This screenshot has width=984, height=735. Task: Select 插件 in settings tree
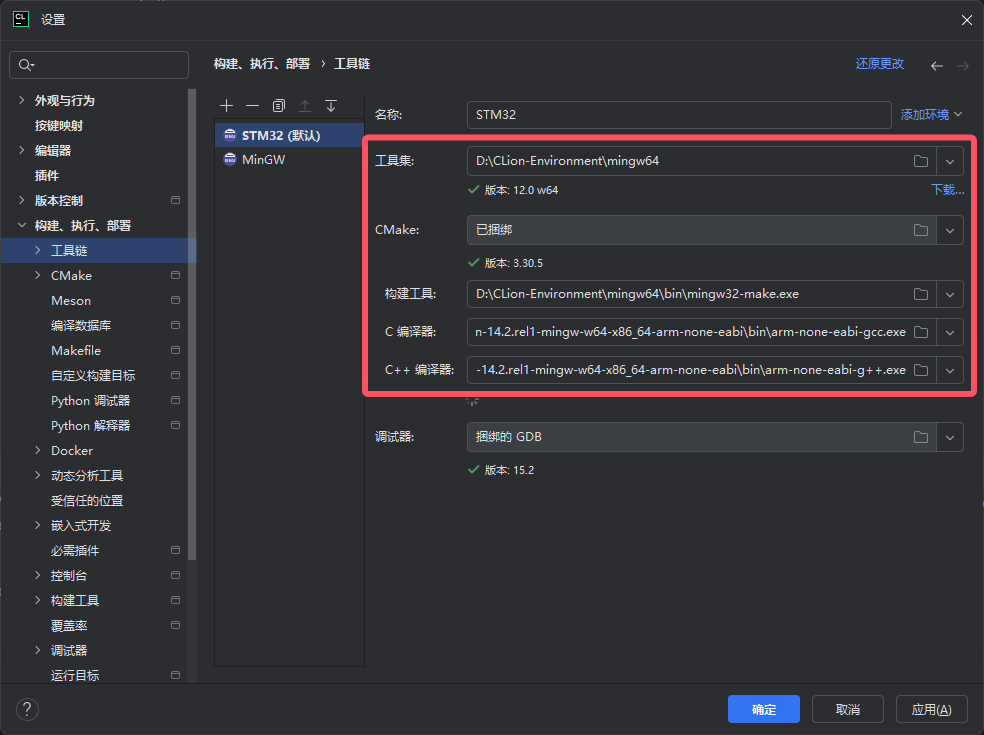[47, 176]
